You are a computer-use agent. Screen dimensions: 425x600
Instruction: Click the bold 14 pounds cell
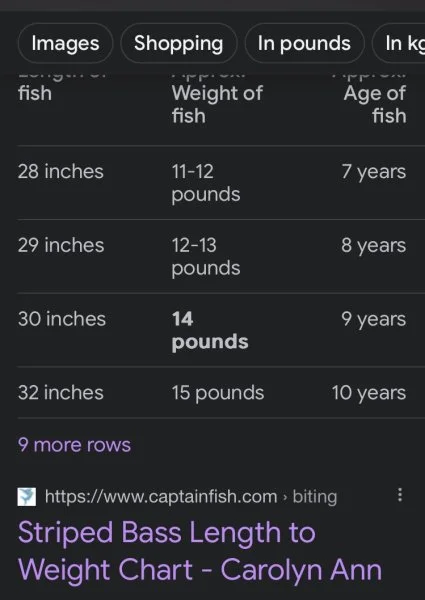click(210, 331)
